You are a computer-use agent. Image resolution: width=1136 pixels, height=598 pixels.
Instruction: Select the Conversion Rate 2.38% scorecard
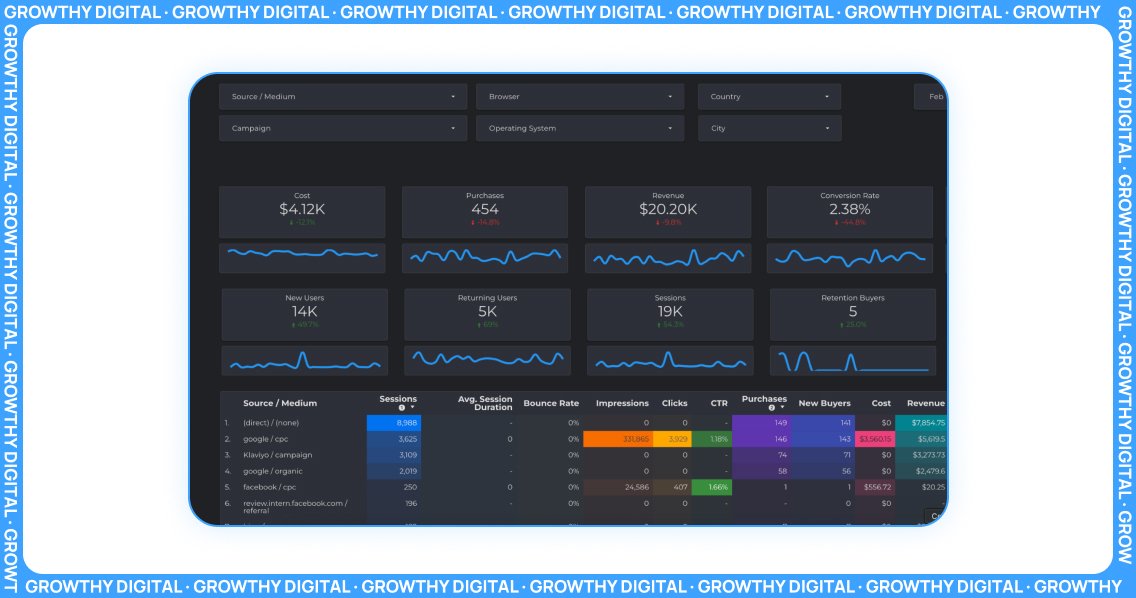(x=849, y=211)
